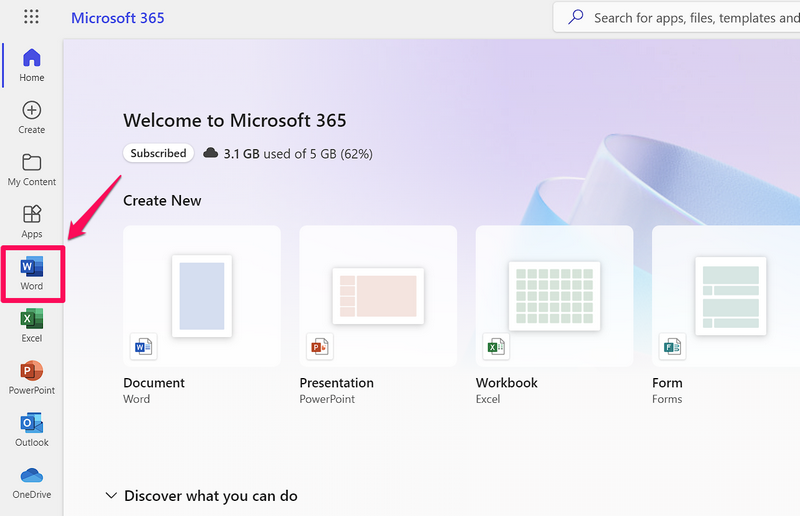The image size is (800, 516).
Task: Open the app launcher waffle icon
Action: coord(31,17)
